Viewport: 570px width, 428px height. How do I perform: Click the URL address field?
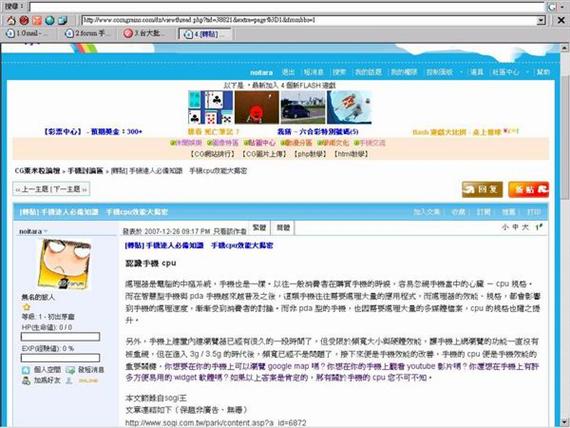pos(309,20)
